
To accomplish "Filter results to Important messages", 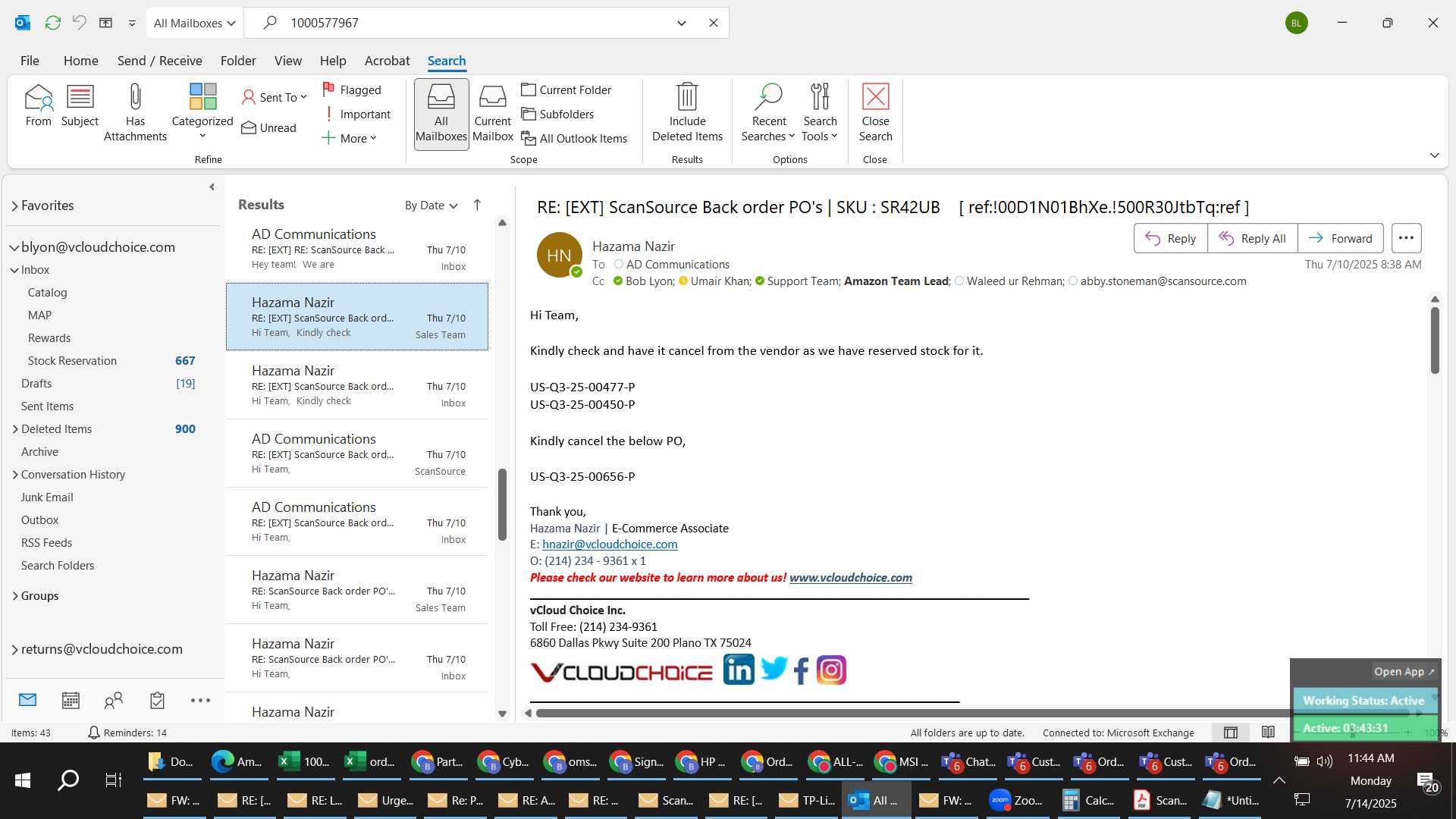I will [x=356, y=114].
